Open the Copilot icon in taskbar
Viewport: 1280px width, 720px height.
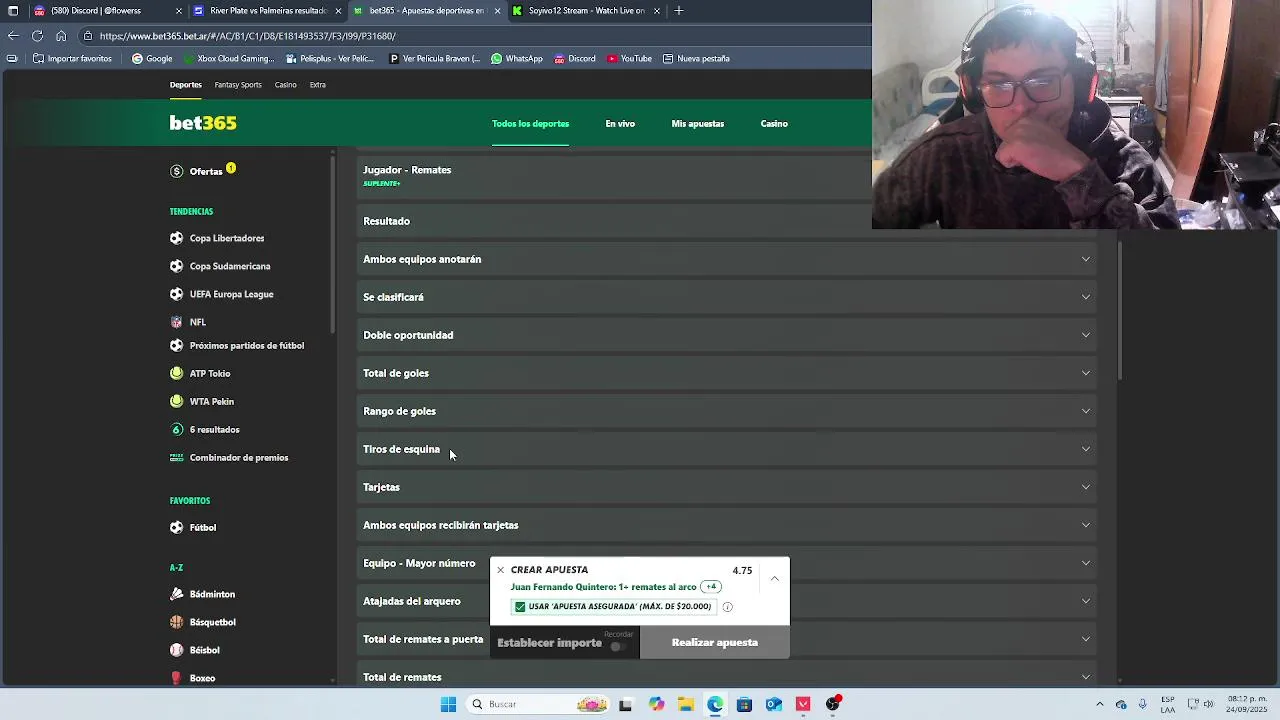(656, 704)
